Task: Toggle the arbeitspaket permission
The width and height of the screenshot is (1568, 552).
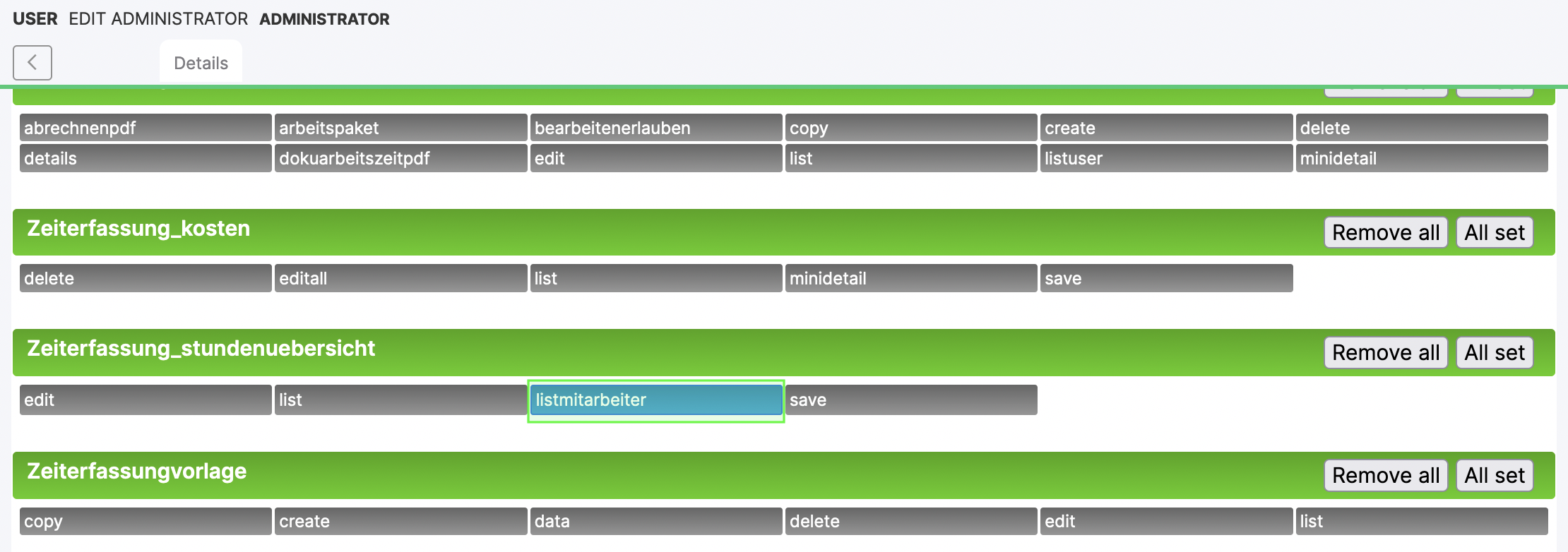Action: coord(400,128)
